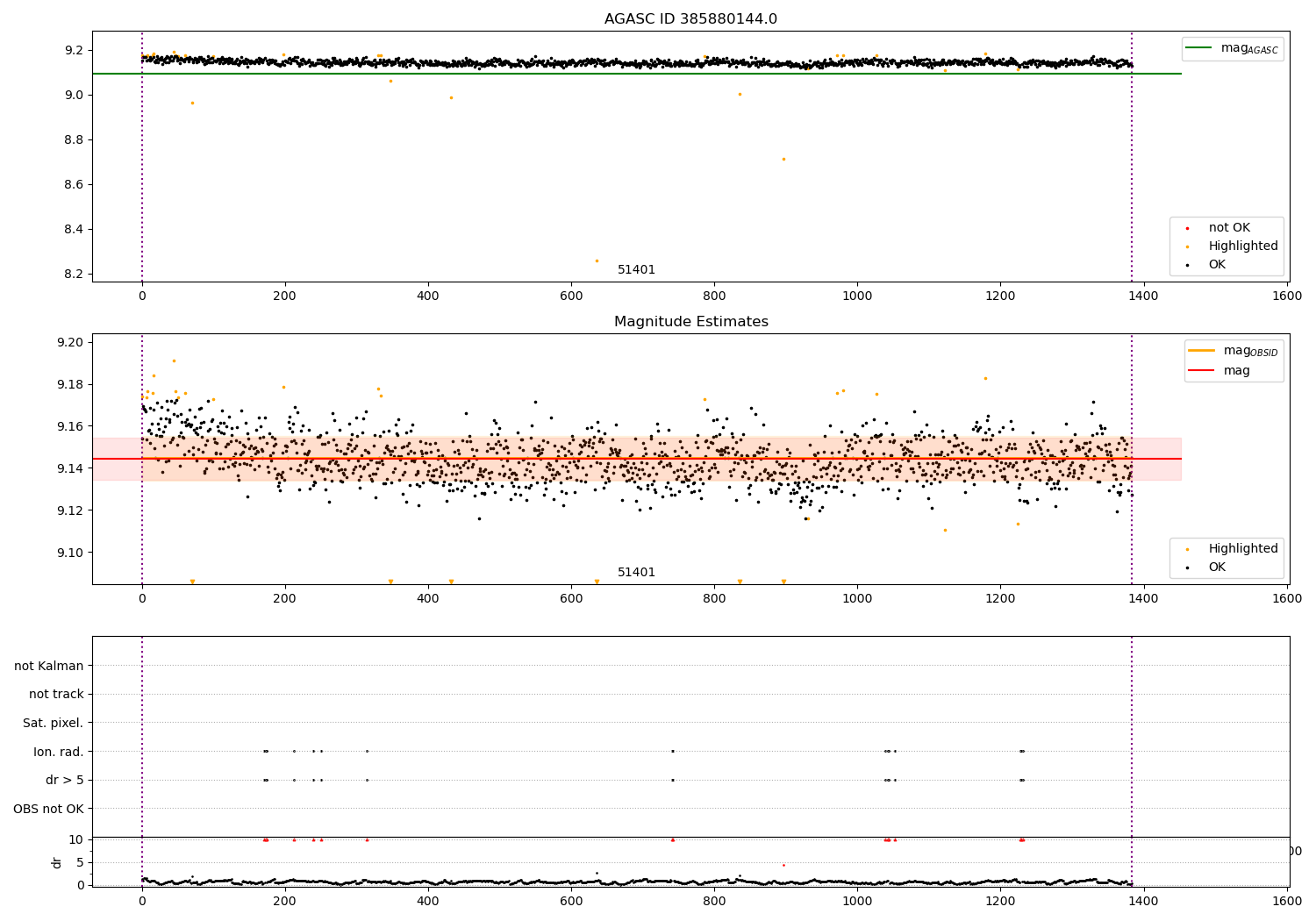Click the lowest orange outlier point near 8.25 in the top plot
The image size is (1316, 921).
pos(597,261)
